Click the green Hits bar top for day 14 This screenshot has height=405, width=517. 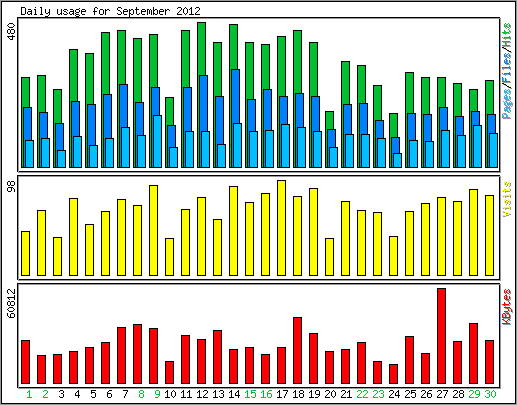pyautogui.click(x=233, y=47)
